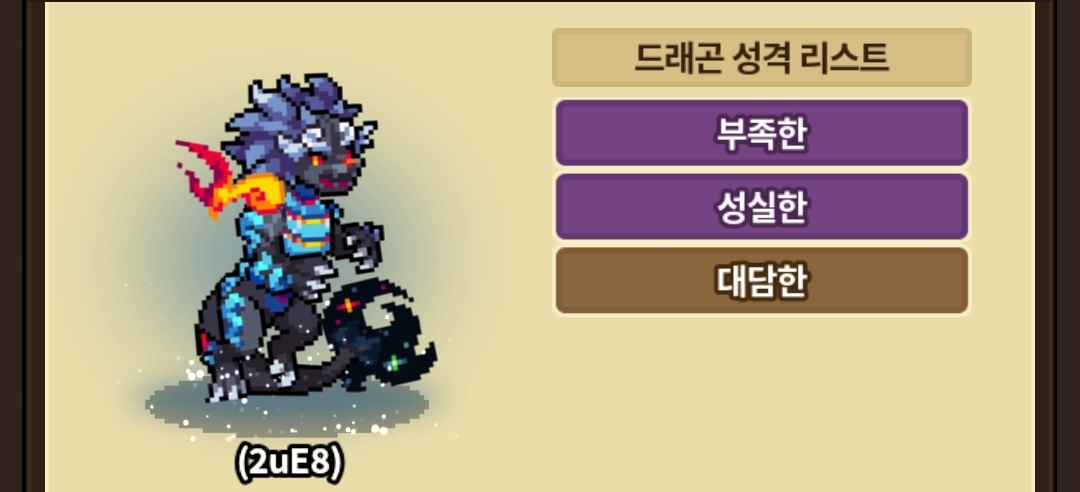This screenshot has width=1080, height=492.
Task: Select the 부족한 personality button
Action: (x=762, y=132)
